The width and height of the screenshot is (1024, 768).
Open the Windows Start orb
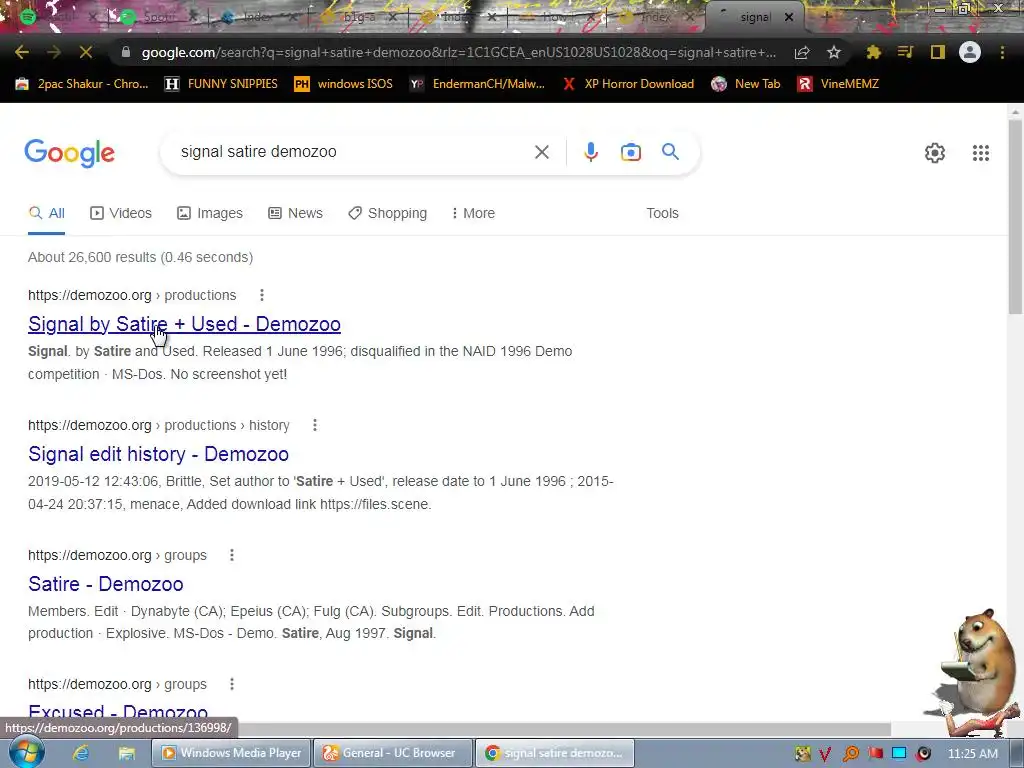pyautogui.click(x=26, y=752)
